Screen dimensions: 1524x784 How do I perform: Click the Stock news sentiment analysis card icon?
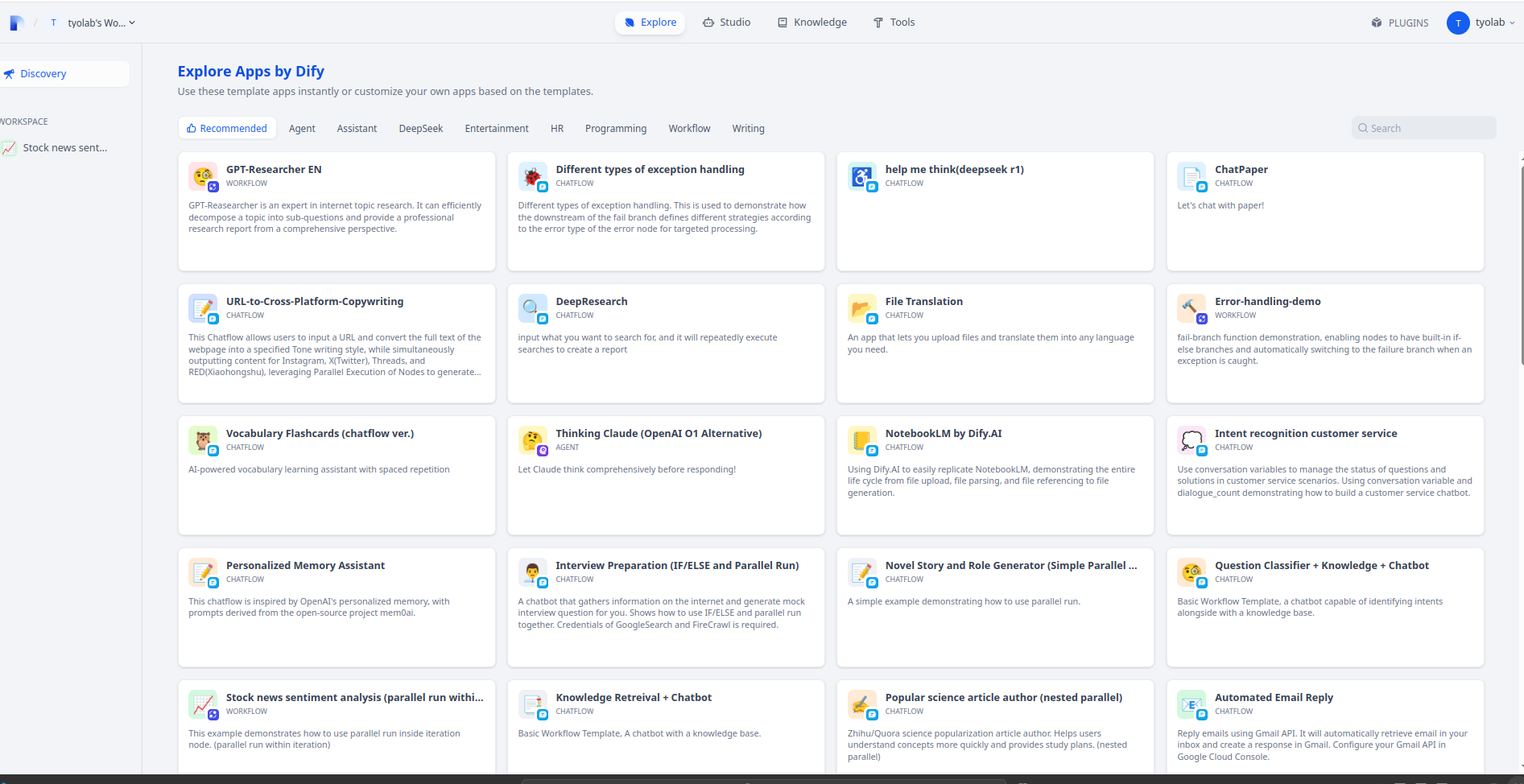(x=203, y=704)
